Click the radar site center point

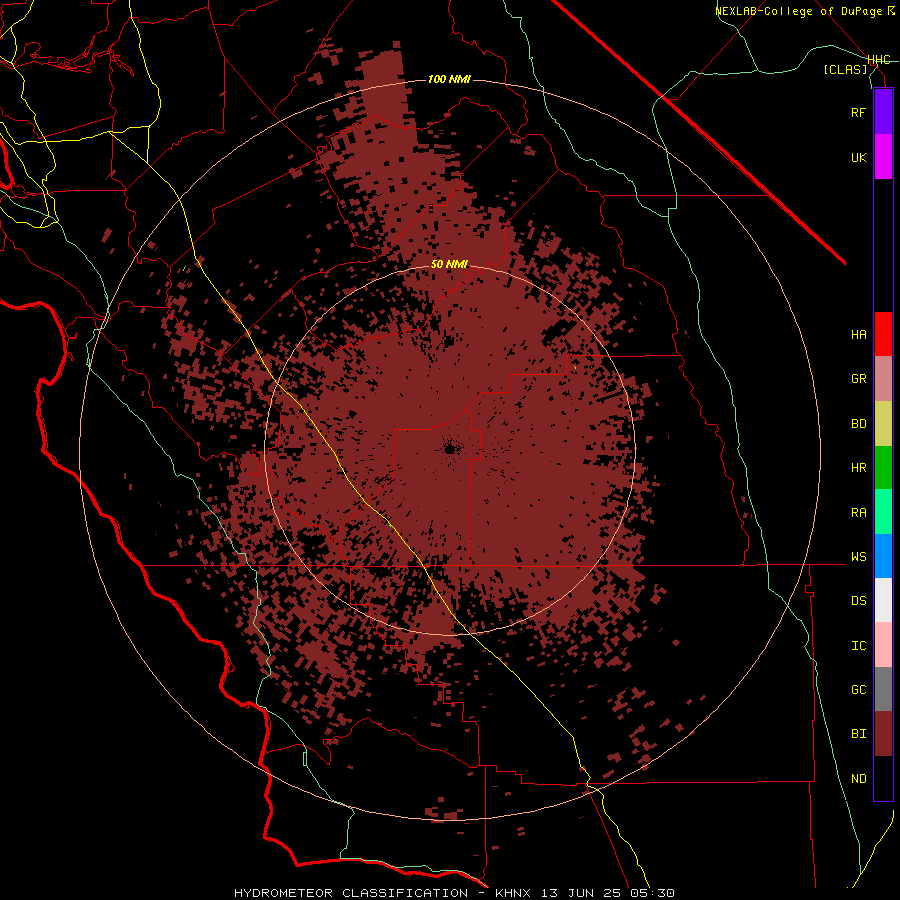coord(449,449)
